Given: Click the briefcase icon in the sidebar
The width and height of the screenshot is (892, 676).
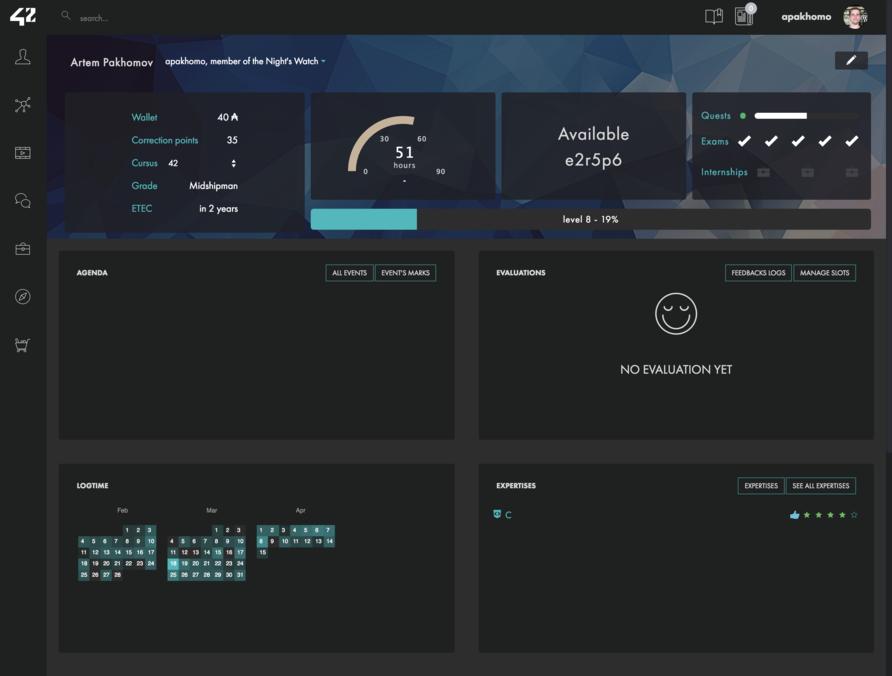Looking at the screenshot, I should [22, 249].
